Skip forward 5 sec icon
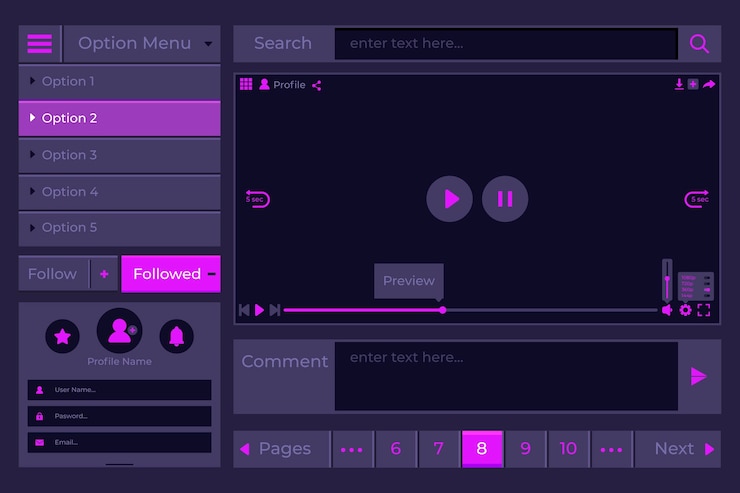This screenshot has width=740, height=493. coord(697,199)
